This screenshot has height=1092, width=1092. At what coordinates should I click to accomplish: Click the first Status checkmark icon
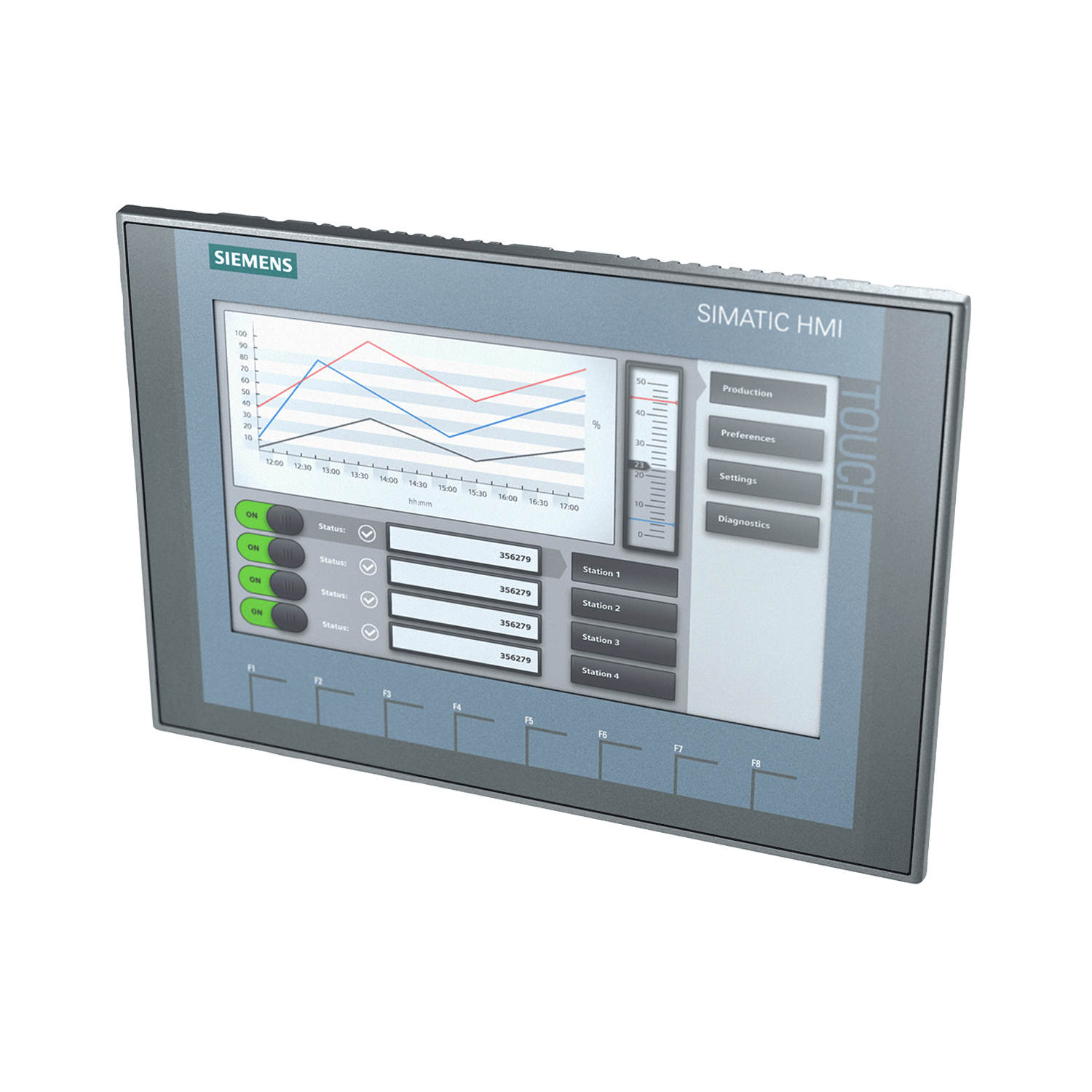pos(367,534)
